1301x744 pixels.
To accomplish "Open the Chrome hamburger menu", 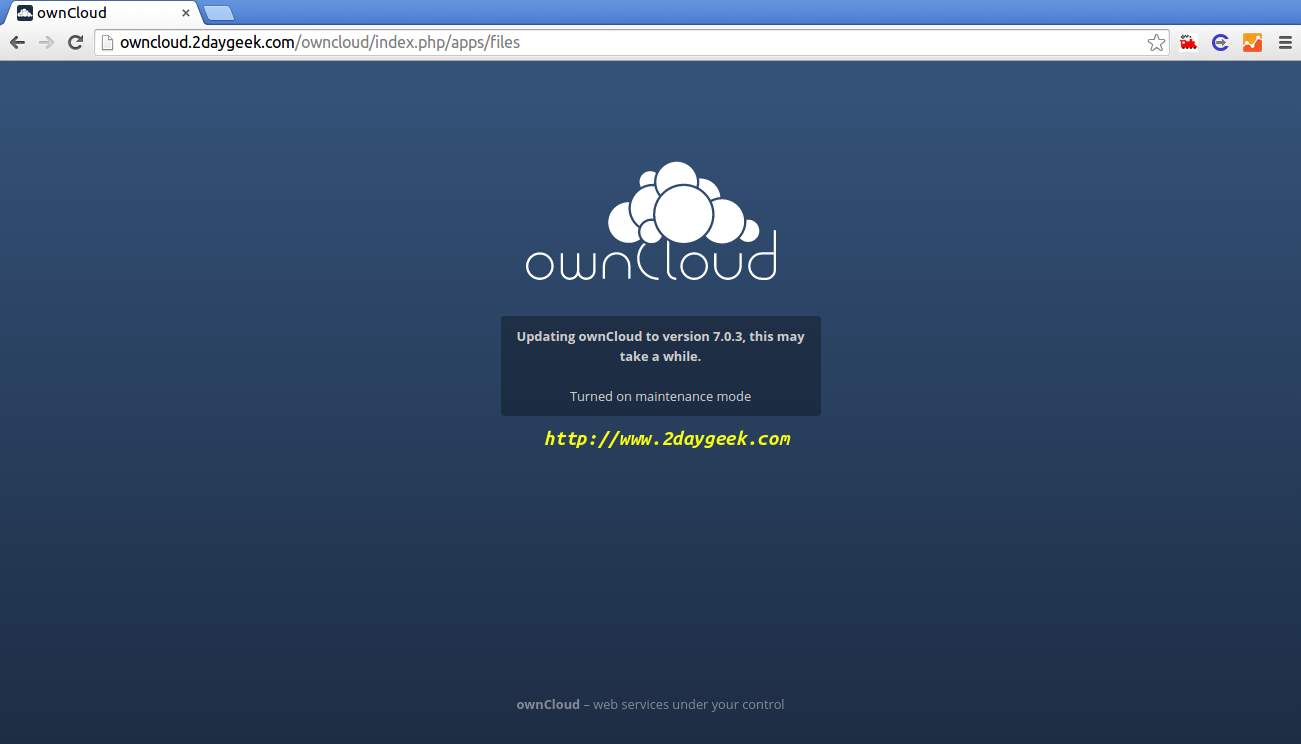I will [x=1285, y=42].
